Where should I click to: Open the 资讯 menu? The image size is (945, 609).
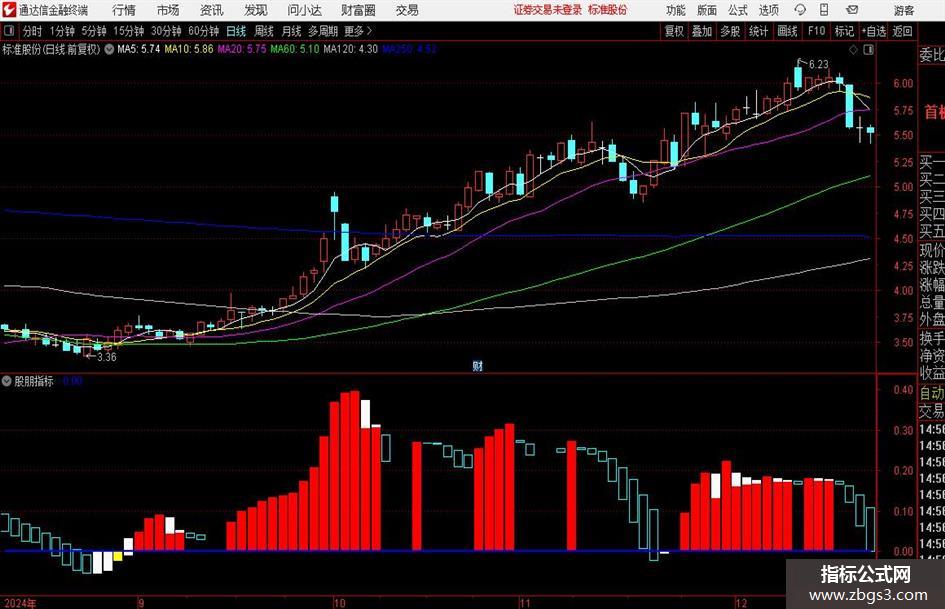click(x=212, y=10)
